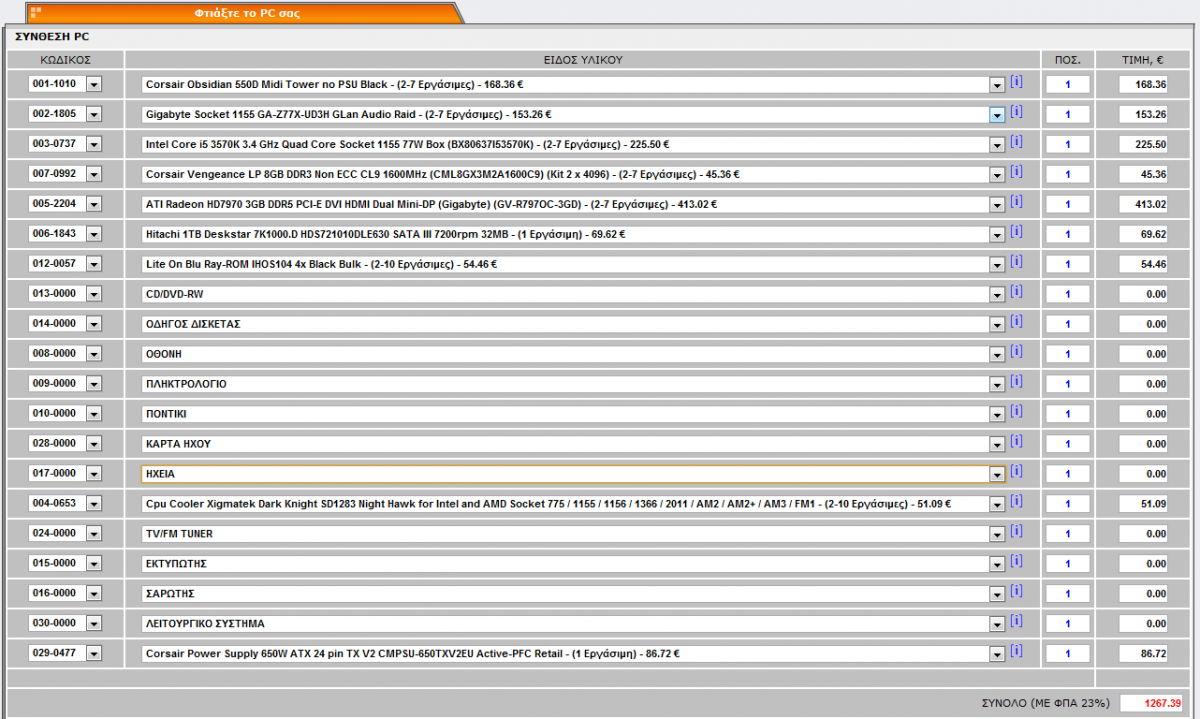
Task: Expand the TV/FM TUNER dropdown
Action: (x=997, y=534)
